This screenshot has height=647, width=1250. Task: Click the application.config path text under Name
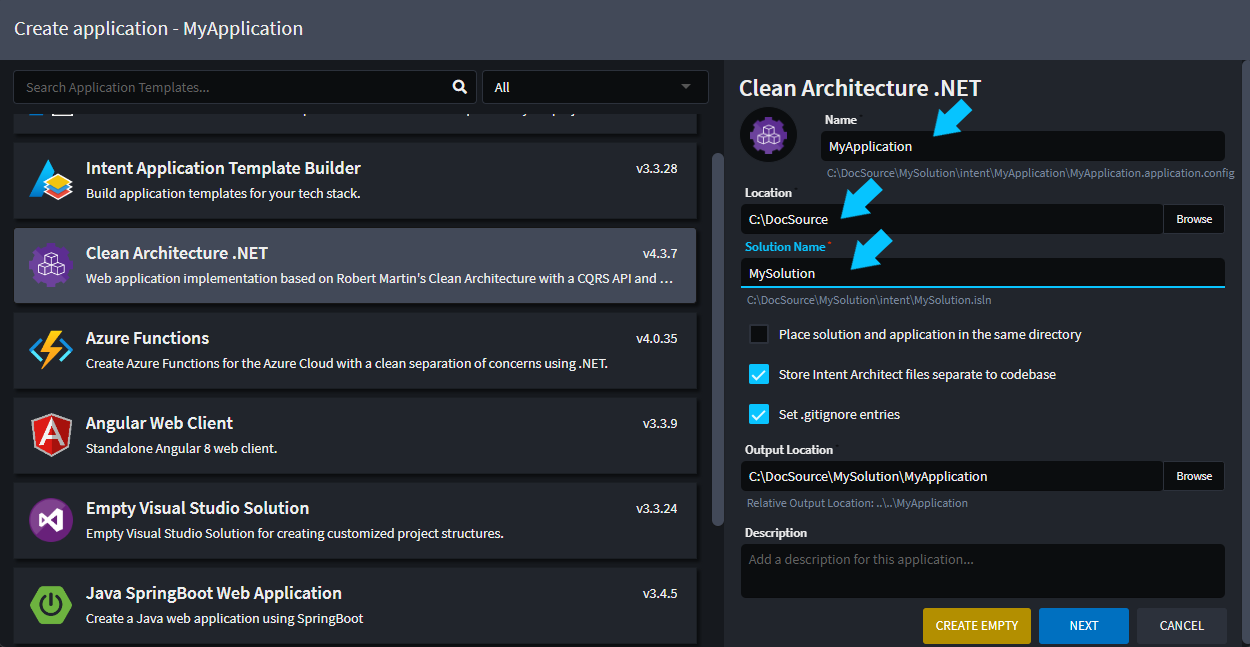pyautogui.click(x=1030, y=173)
